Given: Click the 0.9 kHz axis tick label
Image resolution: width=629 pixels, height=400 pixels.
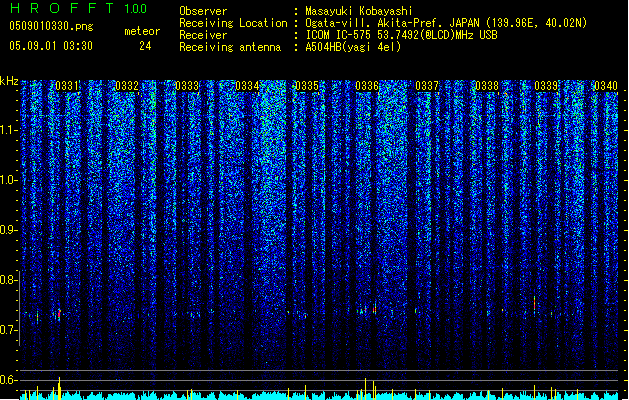Looking at the screenshot, I should [x=8, y=230].
